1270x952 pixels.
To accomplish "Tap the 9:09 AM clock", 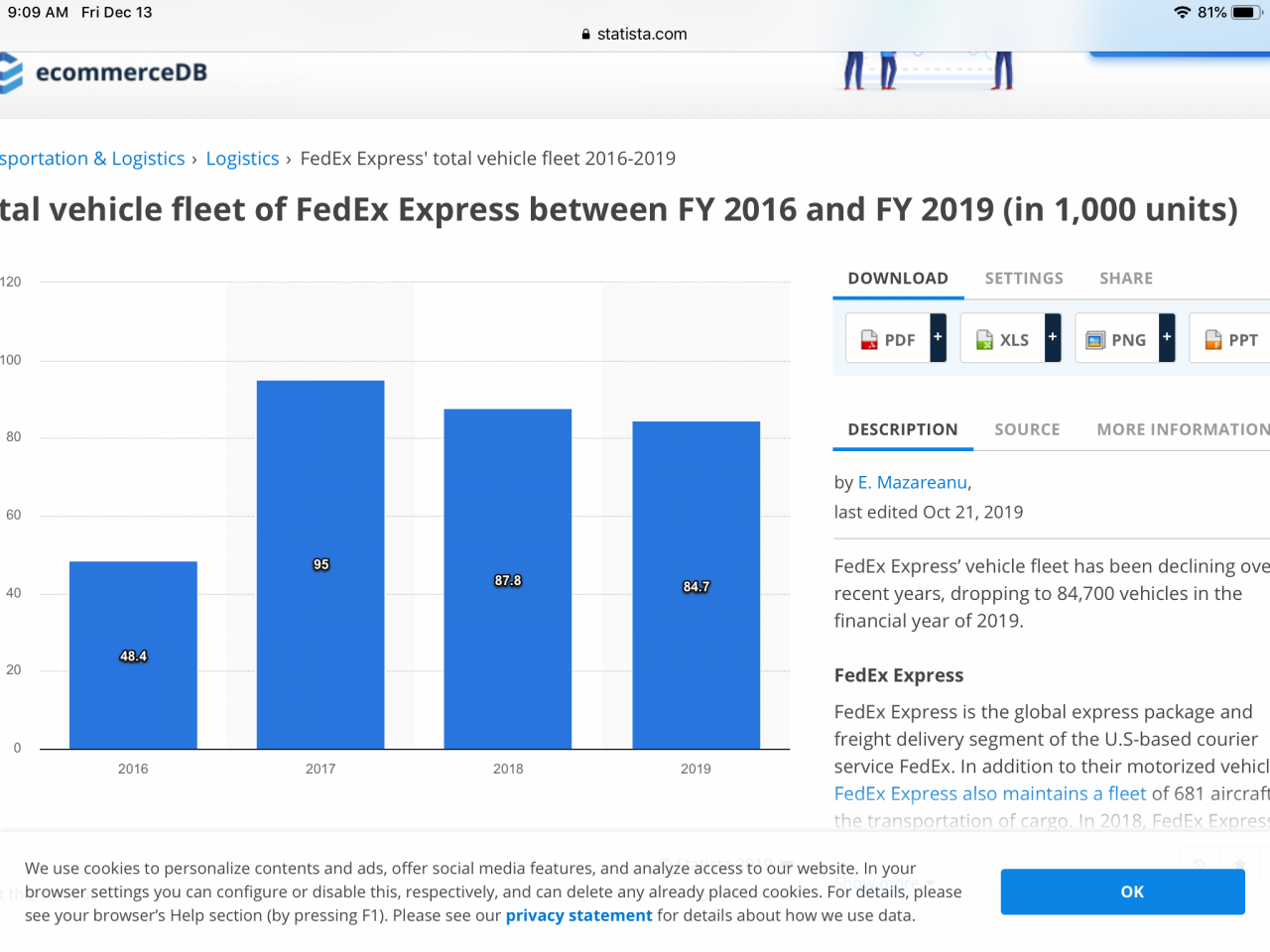I will tap(38, 13).
